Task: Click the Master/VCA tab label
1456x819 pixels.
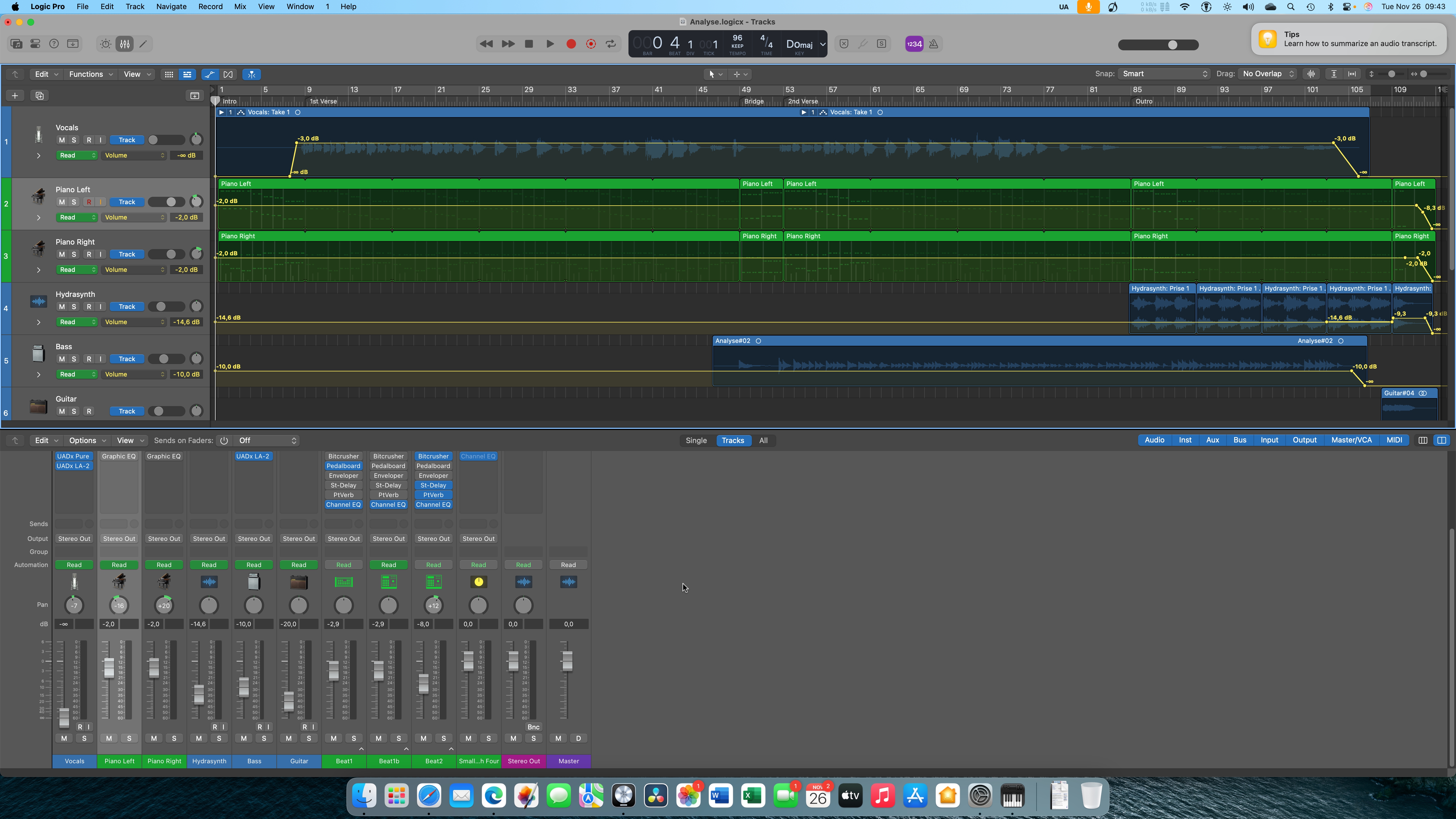Action: [1352, 440]
